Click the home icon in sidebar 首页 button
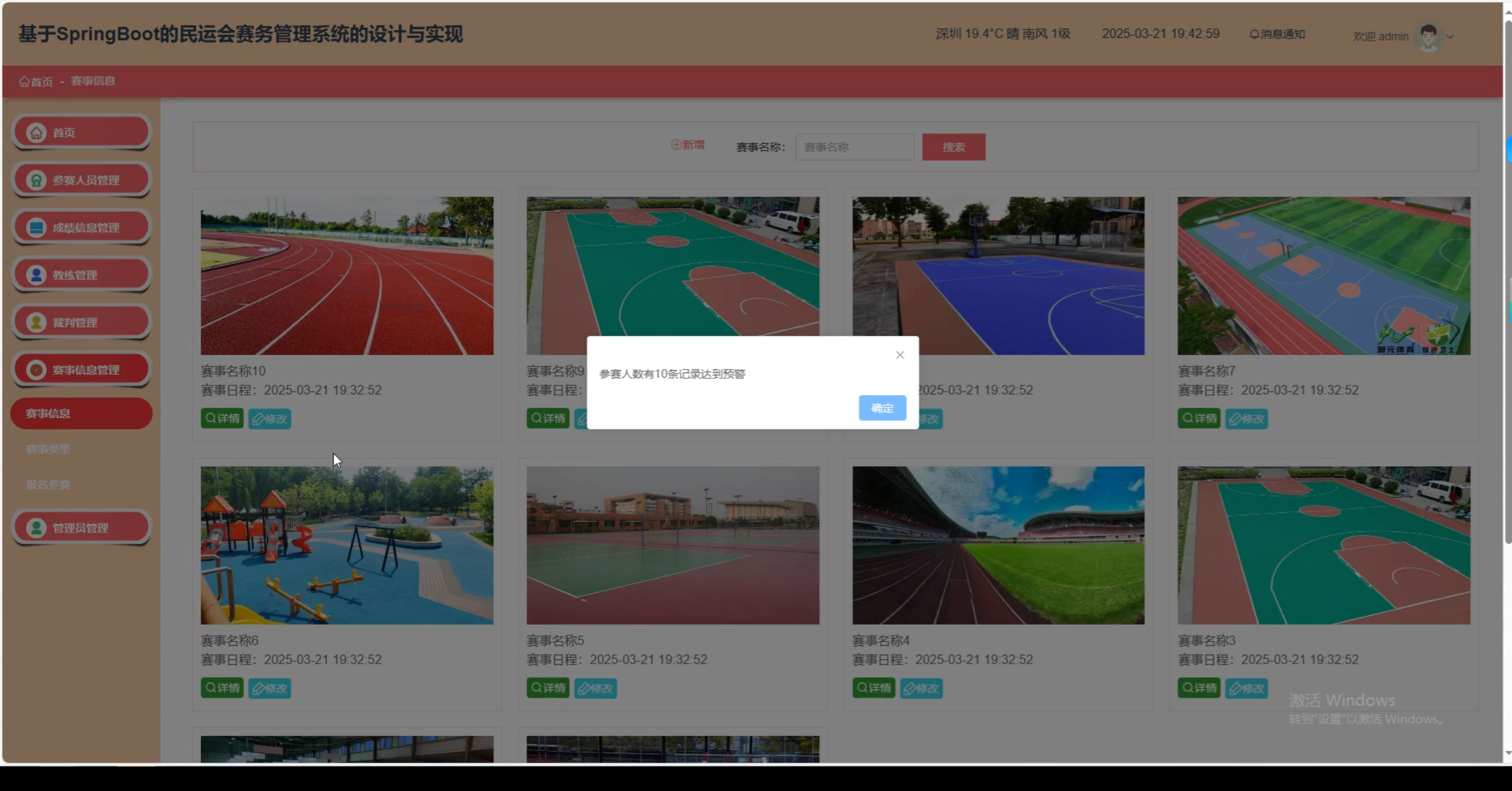This screenshot has height=791, width=1512. tap(36, 133)
